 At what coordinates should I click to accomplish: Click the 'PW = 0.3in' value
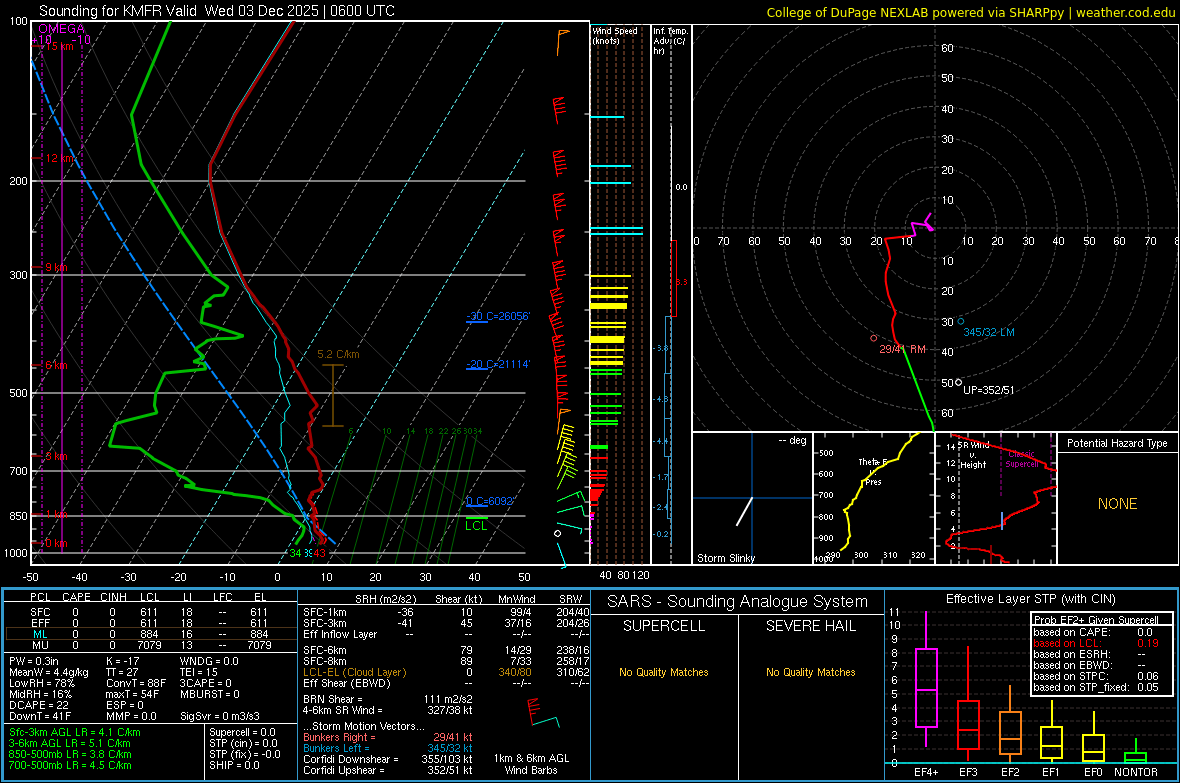coord(34,661)
